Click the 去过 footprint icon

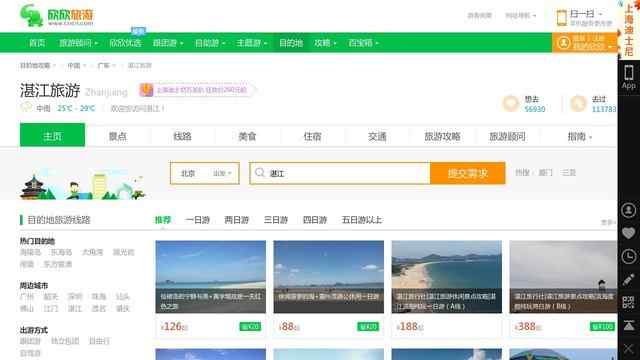(578, 104)
